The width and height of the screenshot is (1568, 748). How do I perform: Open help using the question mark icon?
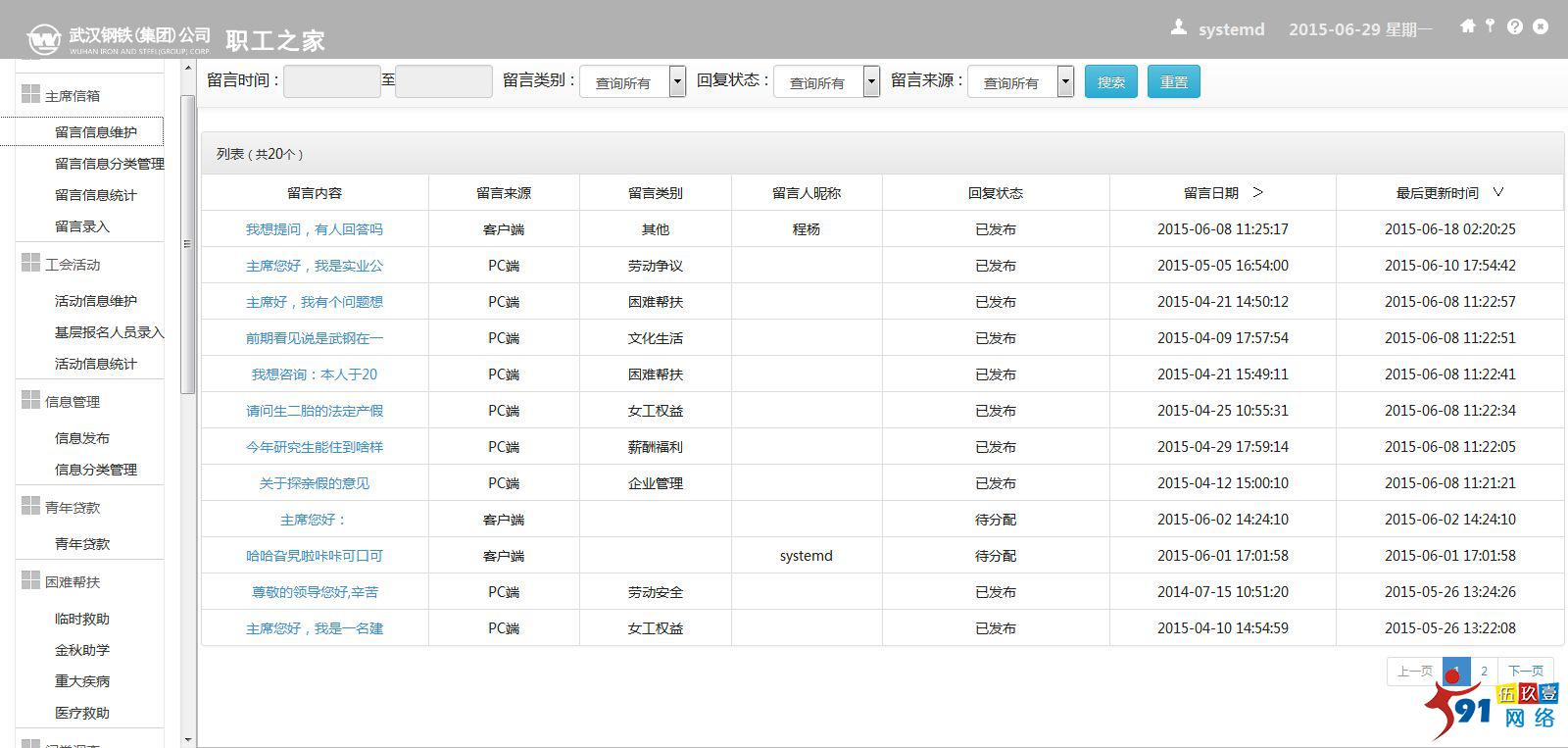click(x=1515, y=26)
